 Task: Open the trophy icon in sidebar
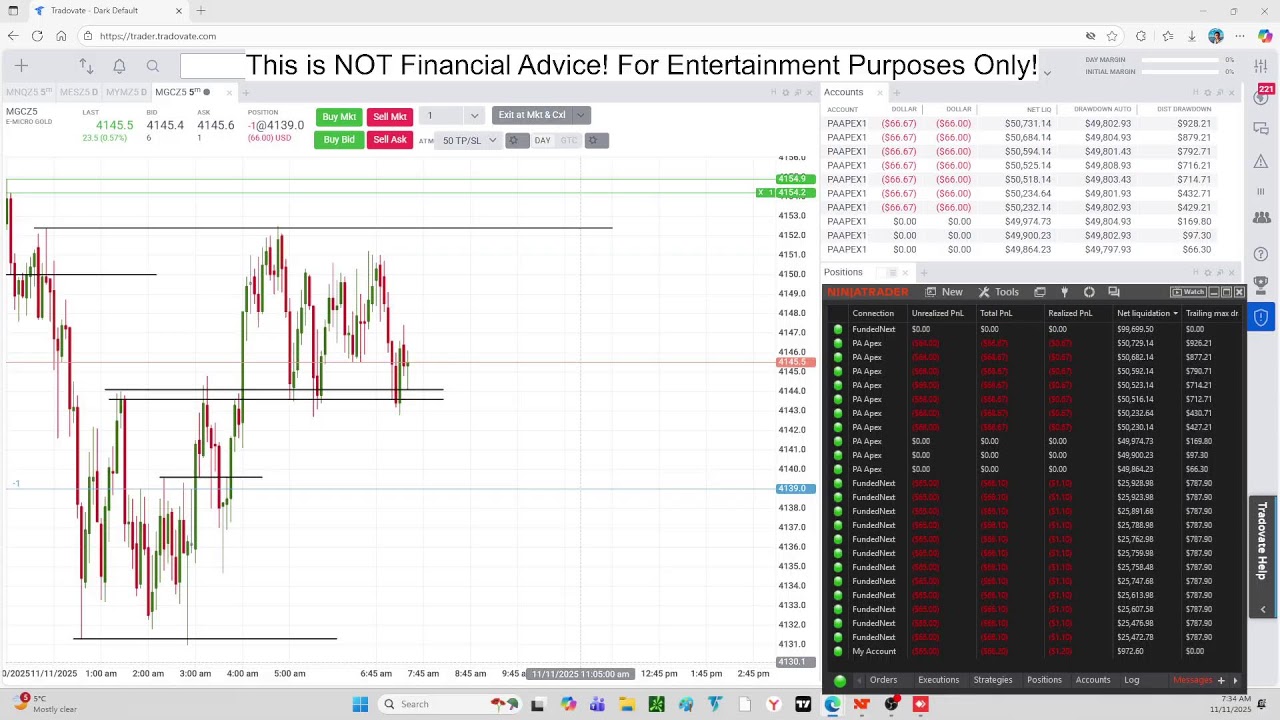pyautogui.click(x=1261, y=285)
